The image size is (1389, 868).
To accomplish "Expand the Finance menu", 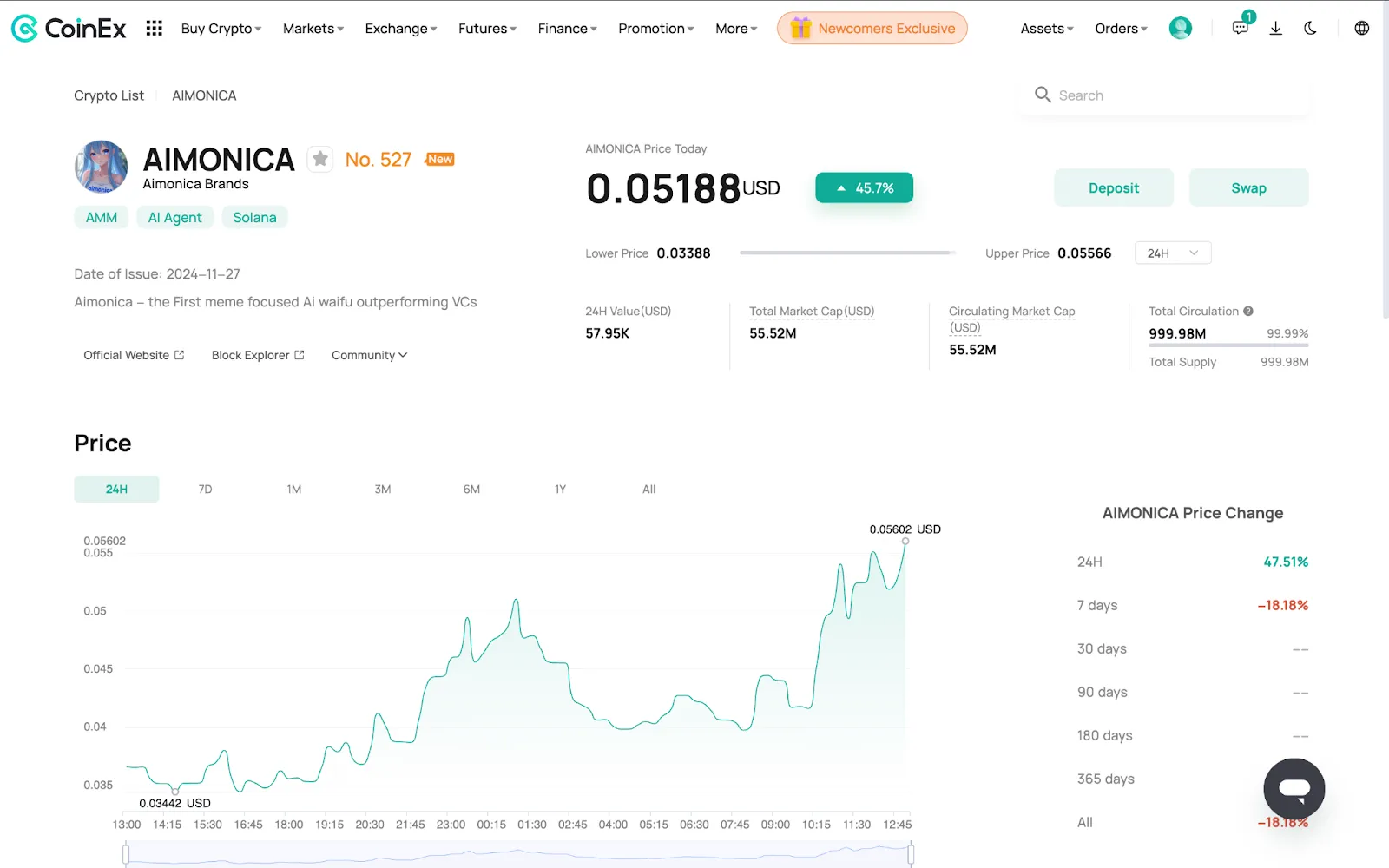I will pyautogui.click(x=567, y=29).
